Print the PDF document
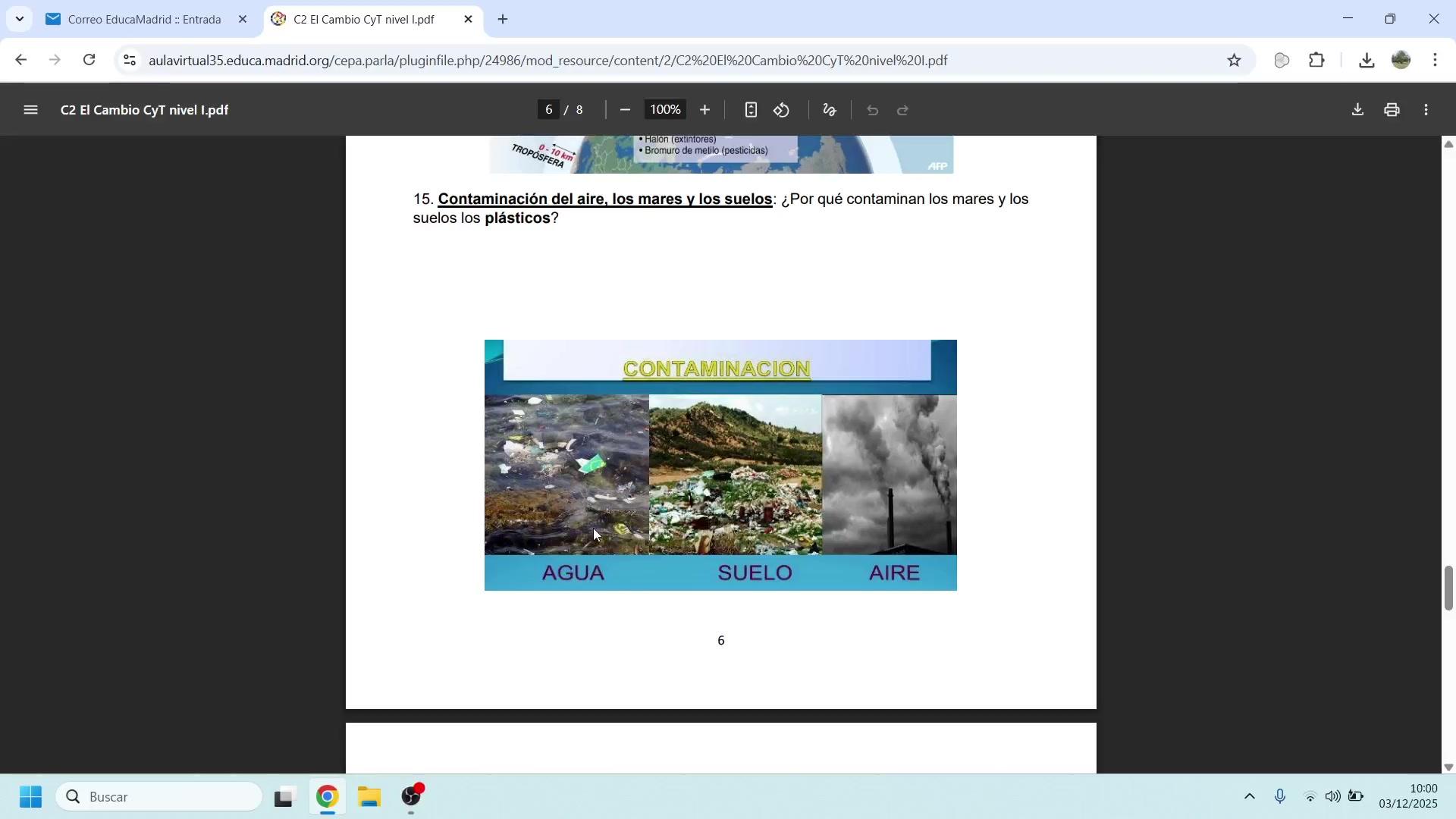 [x=1392, y=111]
